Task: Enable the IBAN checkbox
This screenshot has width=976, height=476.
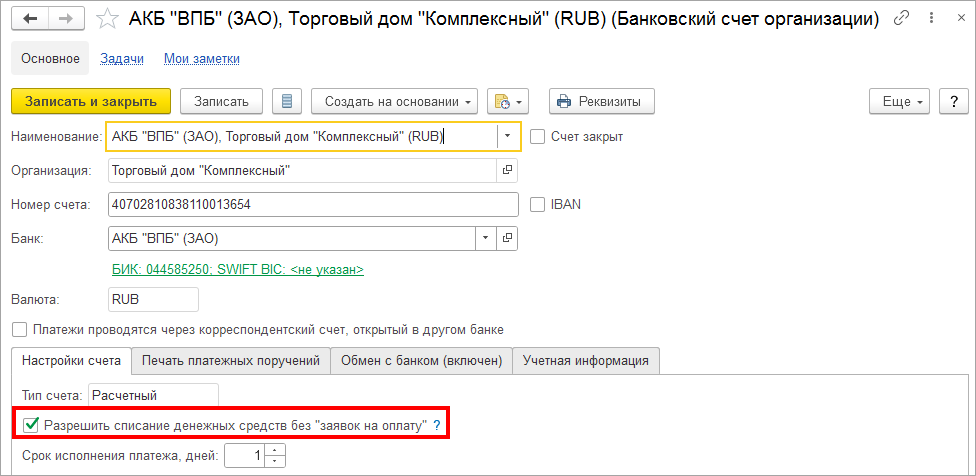Action: (x=537, y=204)
